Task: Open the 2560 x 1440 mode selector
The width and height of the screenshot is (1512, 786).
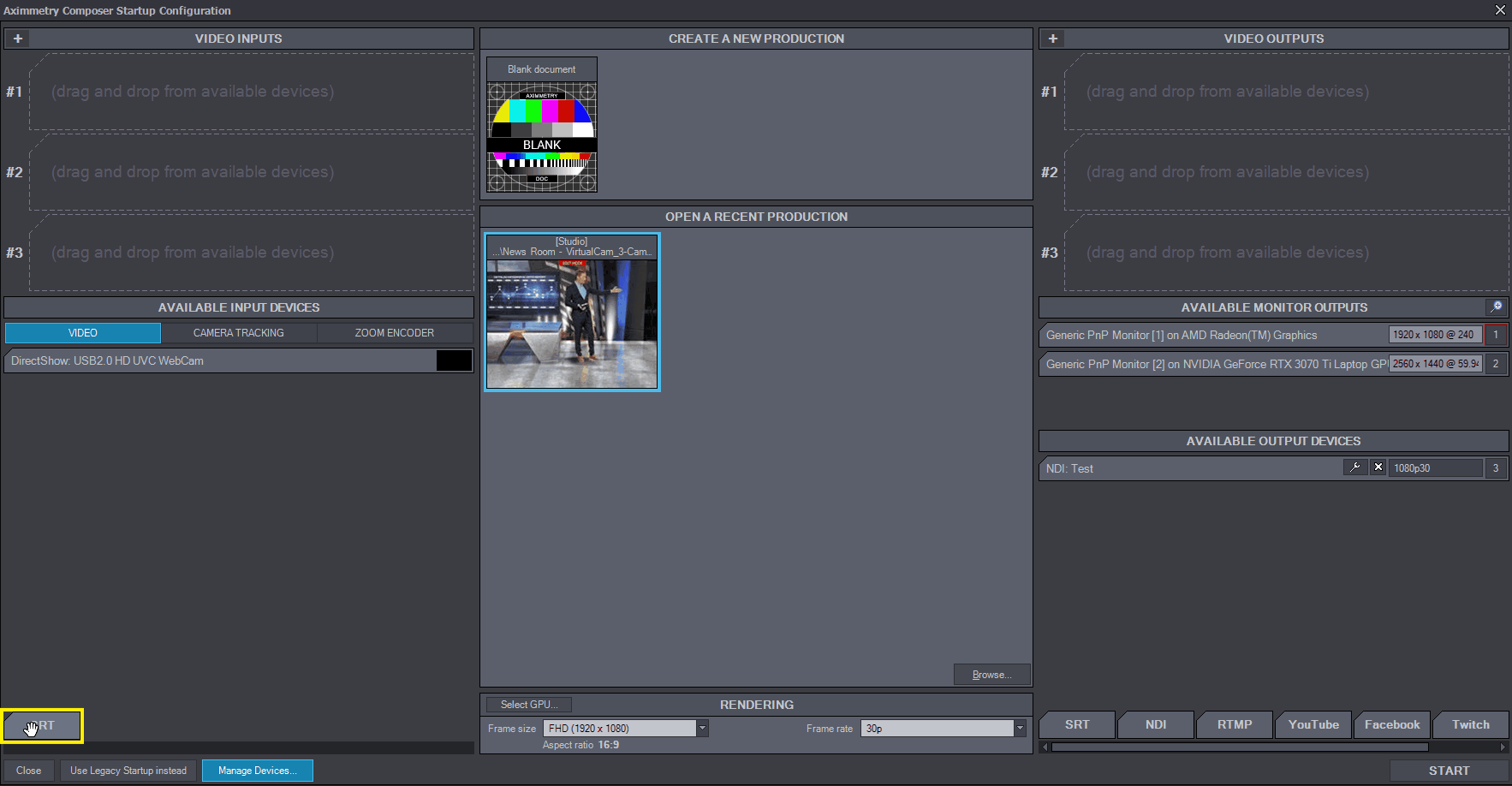Action: point(1435,364)
